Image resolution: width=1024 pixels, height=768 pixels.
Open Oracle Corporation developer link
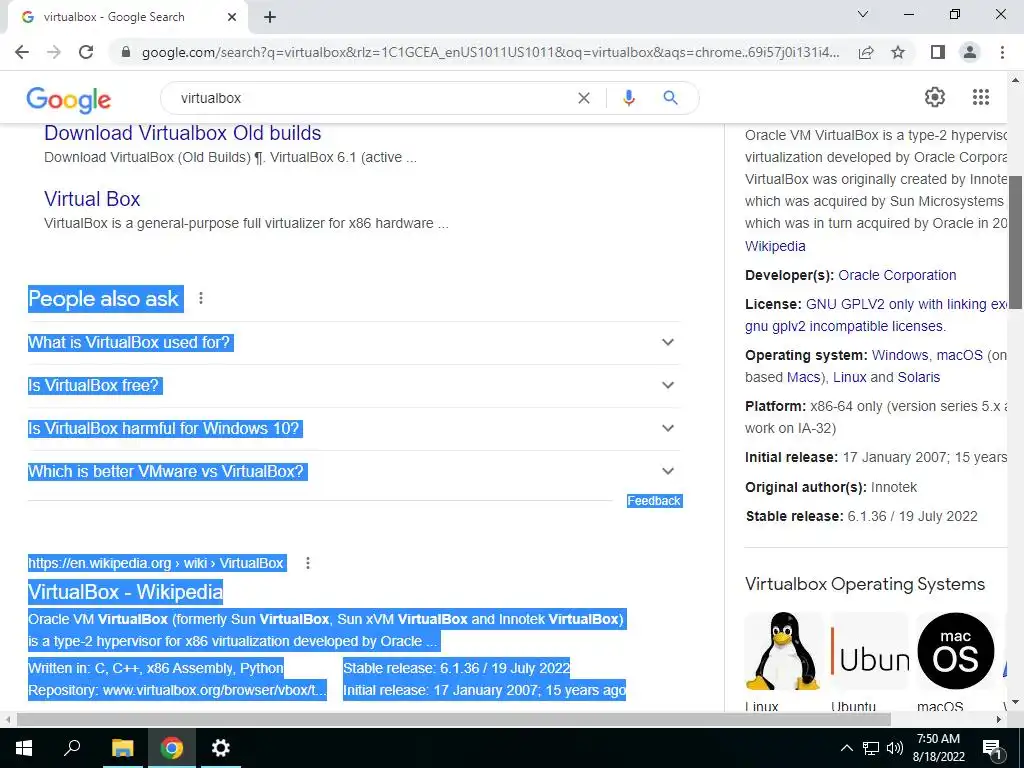coord(897,275)
